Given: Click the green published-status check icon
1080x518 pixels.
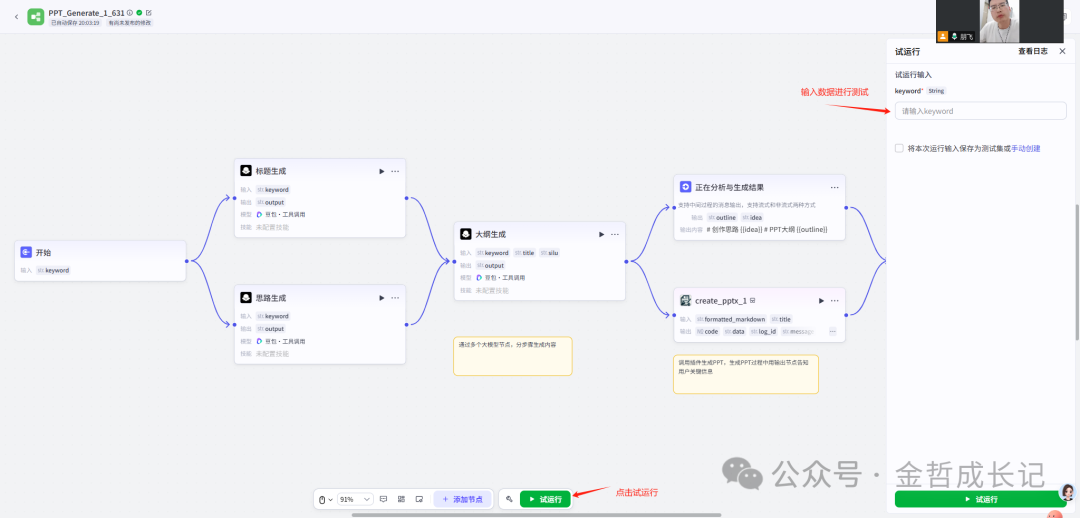Looking at the screenshot, I should coord(140,12).
